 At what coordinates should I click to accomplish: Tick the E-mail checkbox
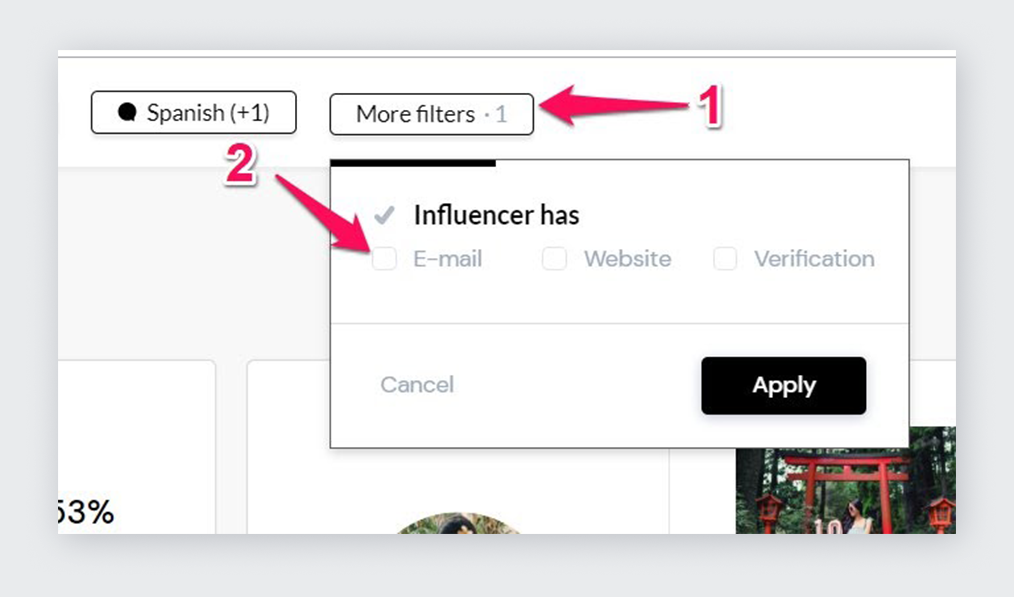(384, 259)
